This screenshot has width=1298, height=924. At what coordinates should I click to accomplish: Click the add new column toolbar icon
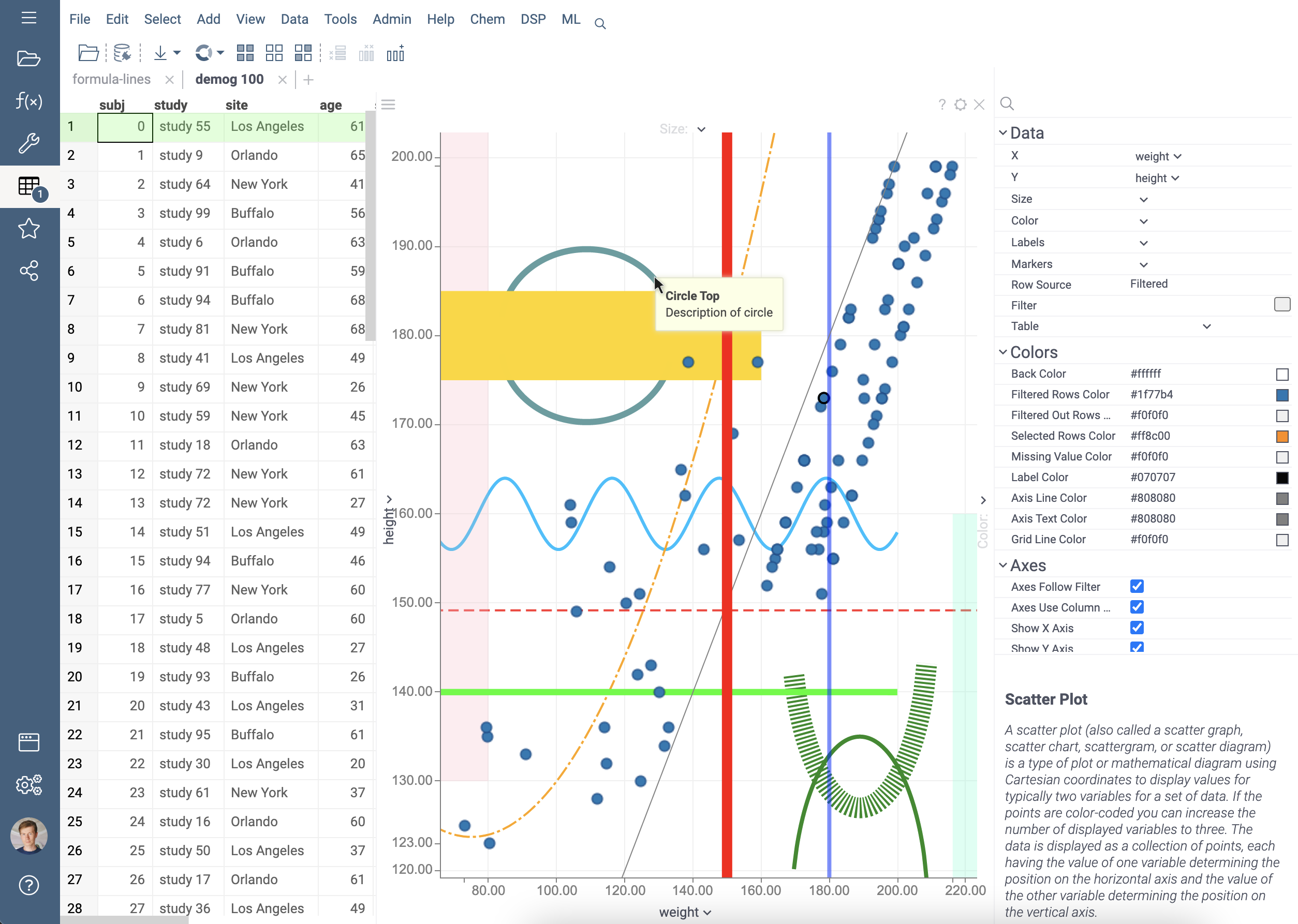[x=395, y=54]
